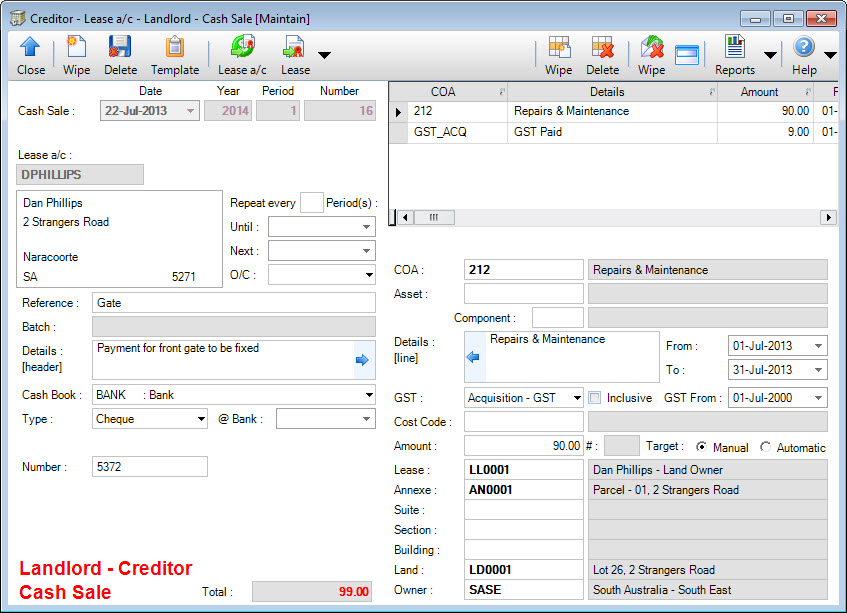This screenshot has height=613, width=847.
Task: Open the Type Cheque dropdown
Action: point(201,419)
